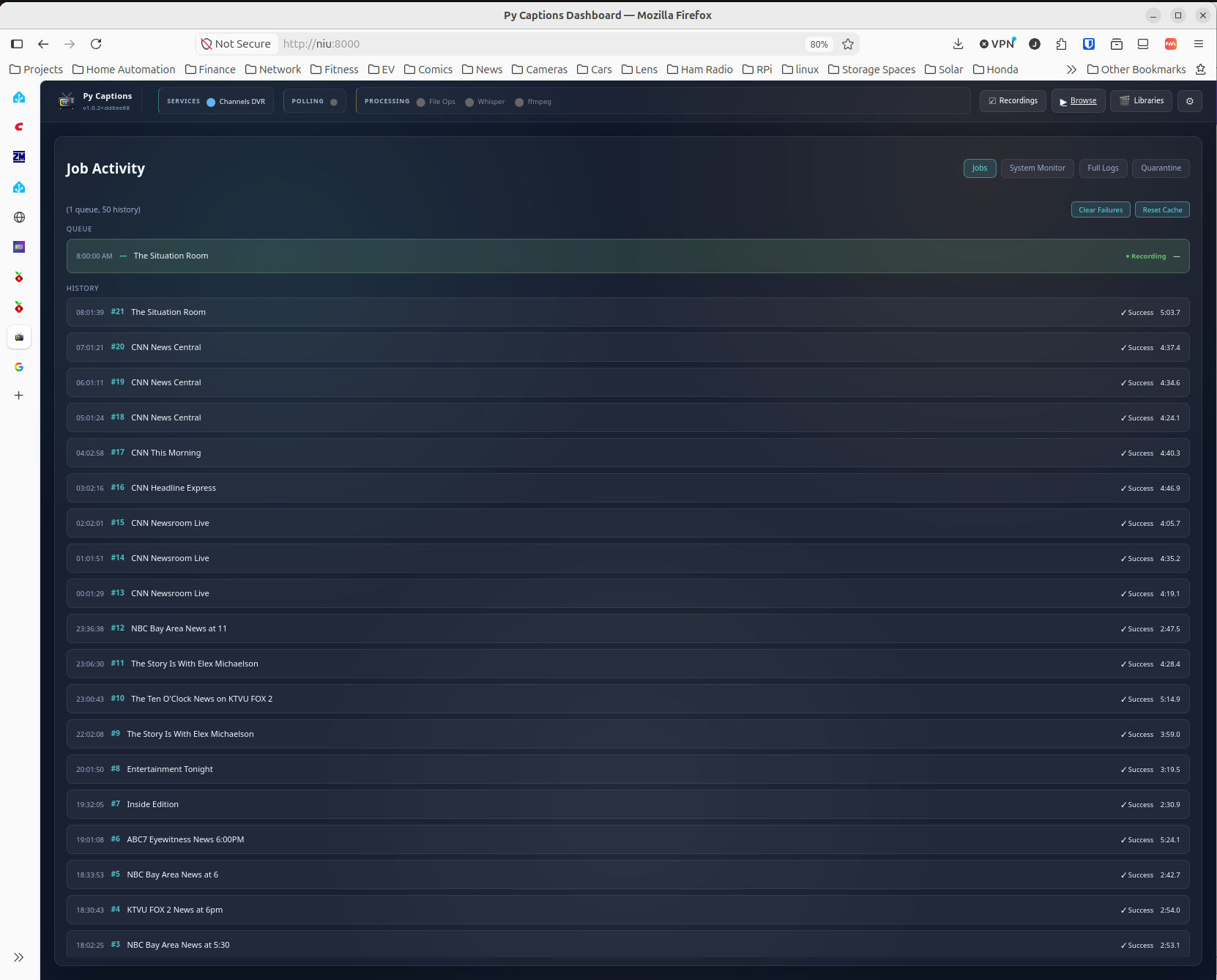1217x980 pixels.
Task: Click the ffmpeg processing indicator
Action: [x=519, y=102]
